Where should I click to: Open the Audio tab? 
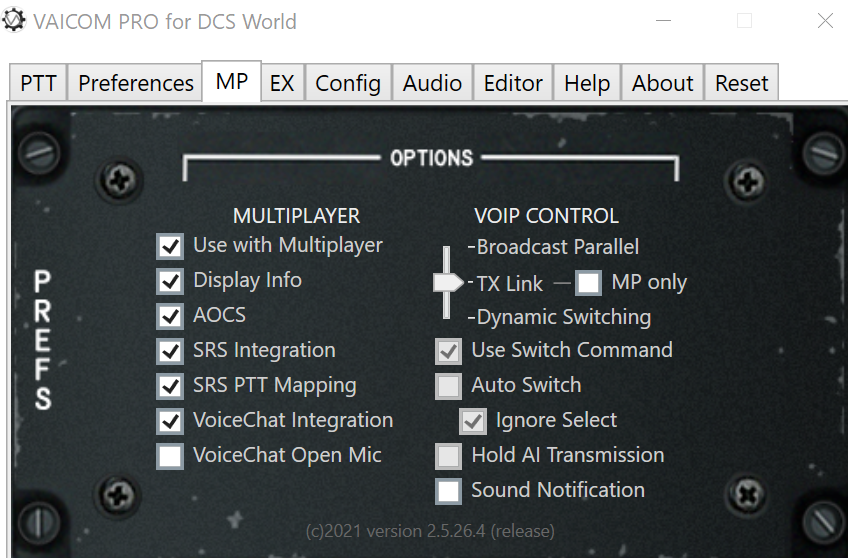432,83
